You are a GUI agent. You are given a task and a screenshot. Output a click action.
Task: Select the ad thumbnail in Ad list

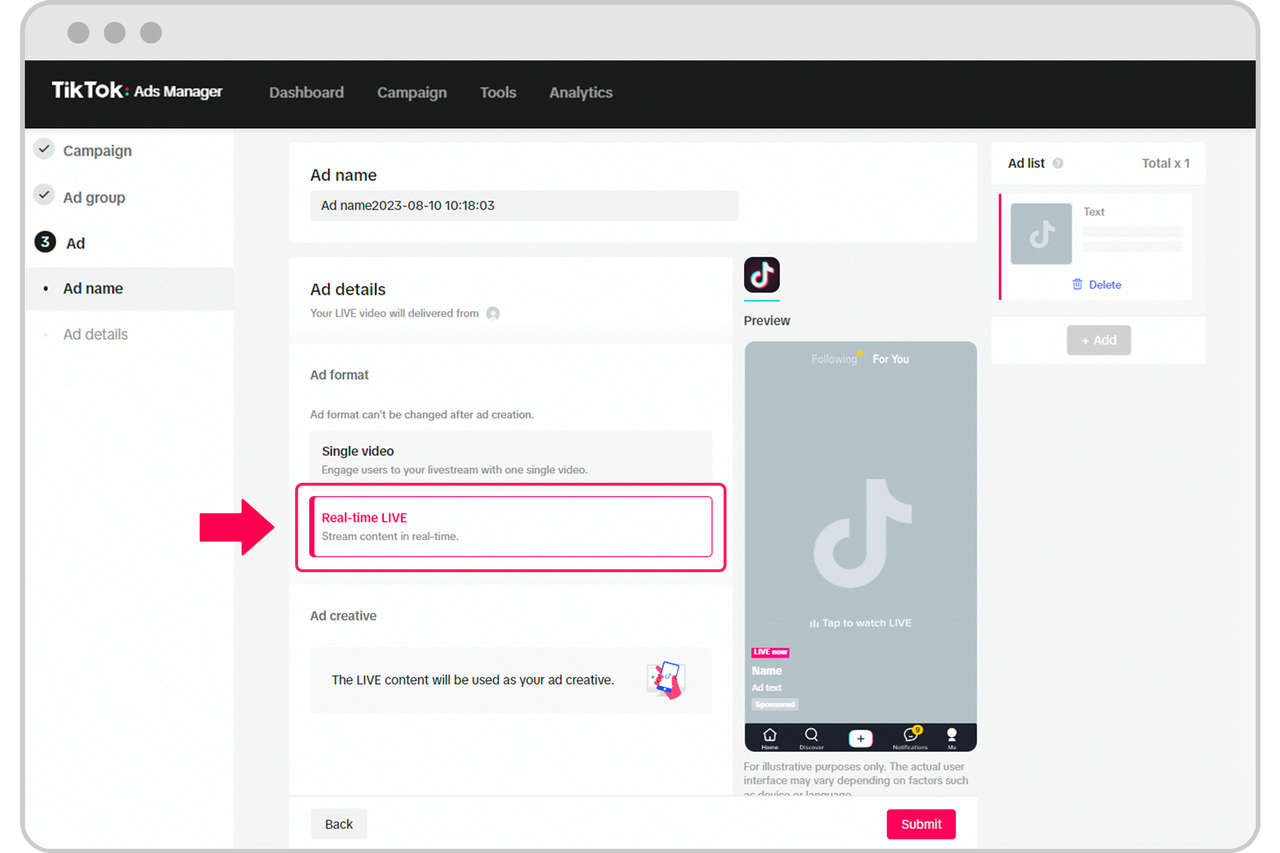[x=1041, y=234]
